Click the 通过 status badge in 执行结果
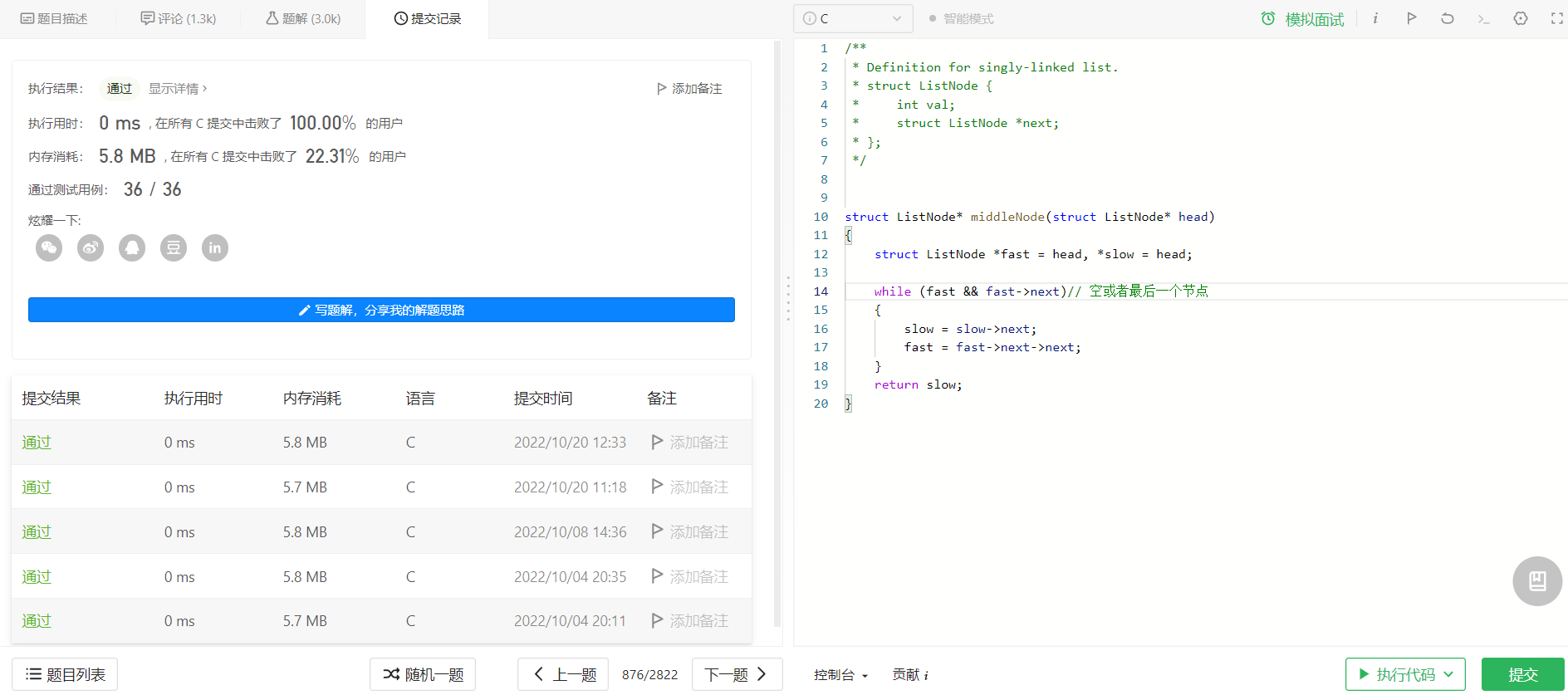The width and height of the screenshot is (1568, 695). 119,88
